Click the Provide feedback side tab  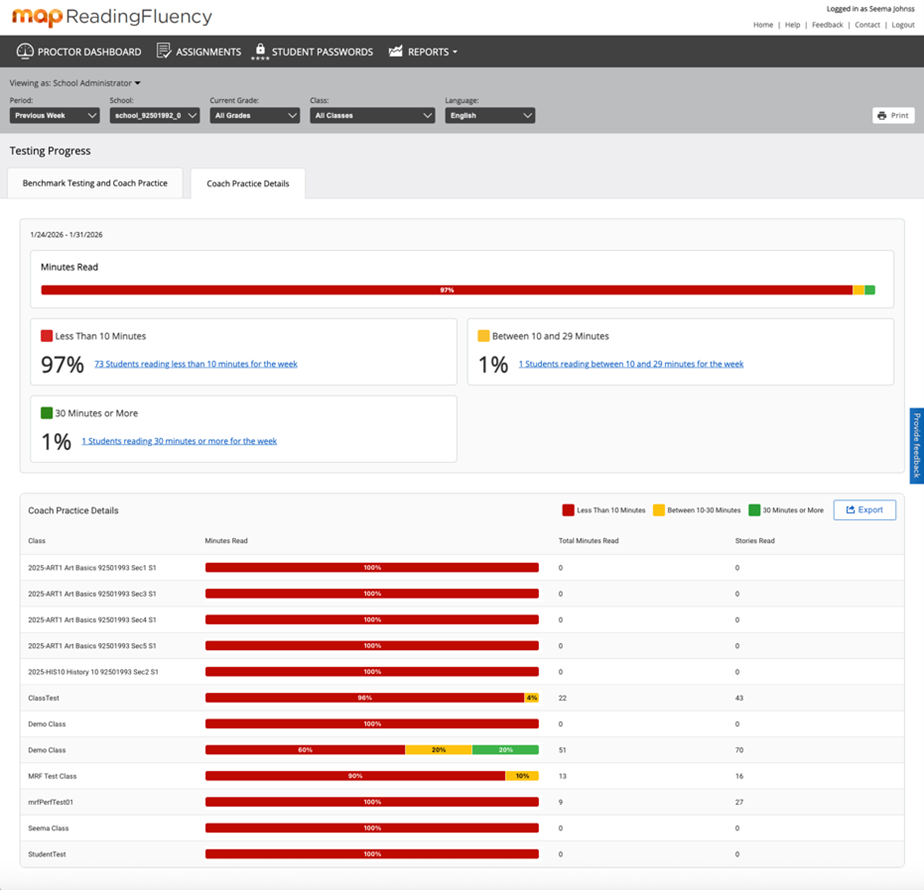pyautogui.click(x=916, y=446)
